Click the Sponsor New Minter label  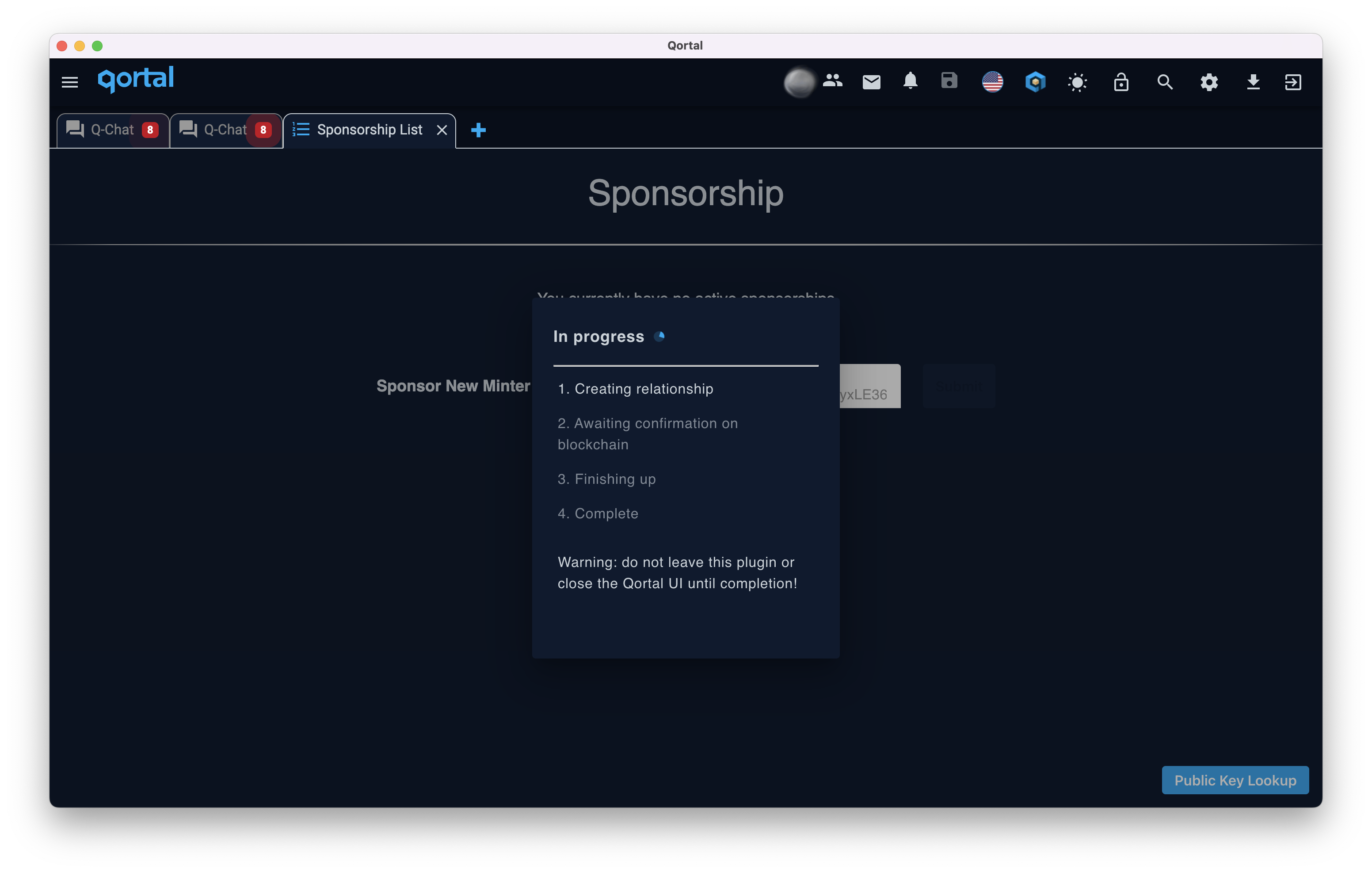(x=453, y=386)
